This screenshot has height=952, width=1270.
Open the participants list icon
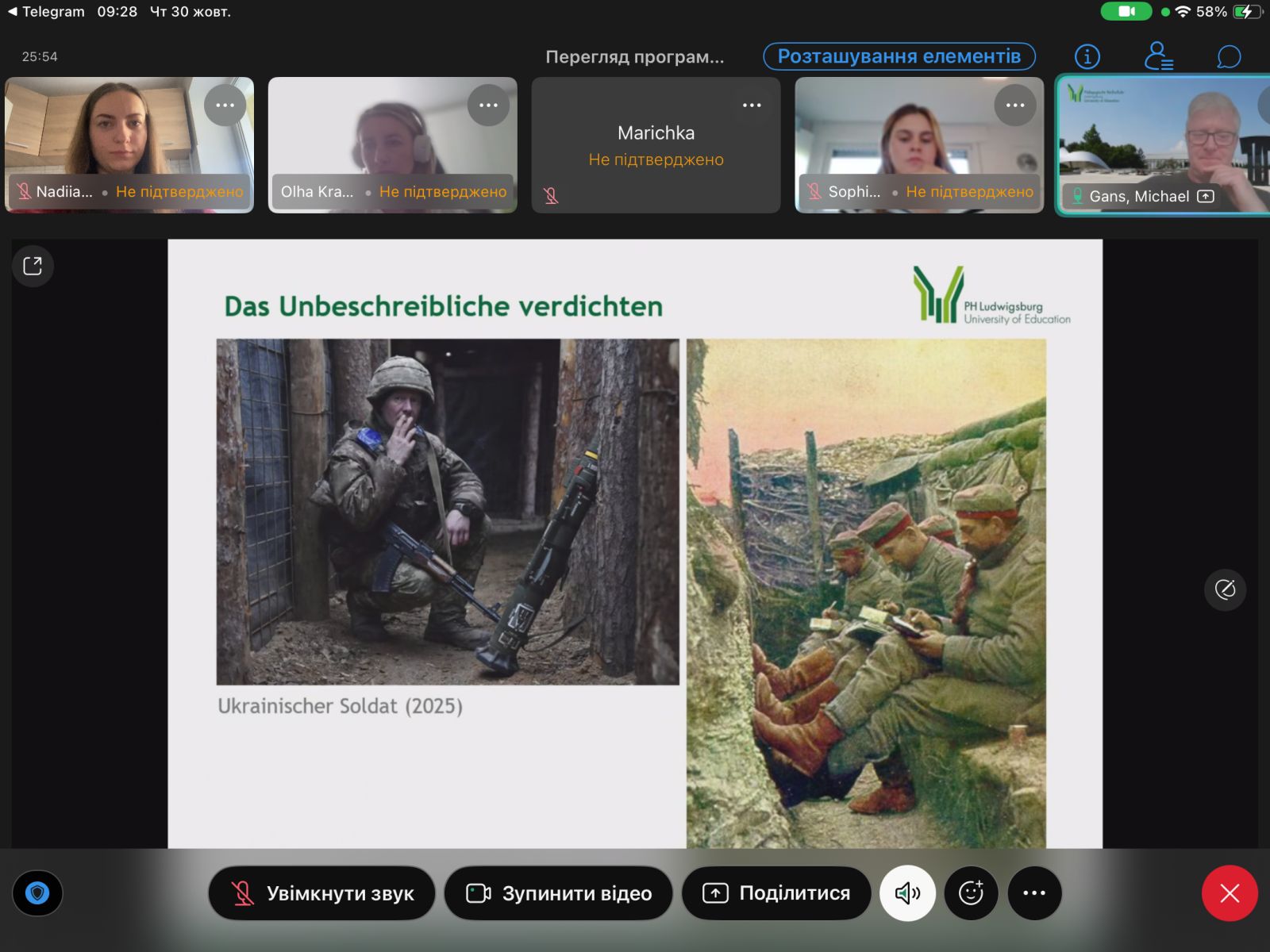point(1158,56)
